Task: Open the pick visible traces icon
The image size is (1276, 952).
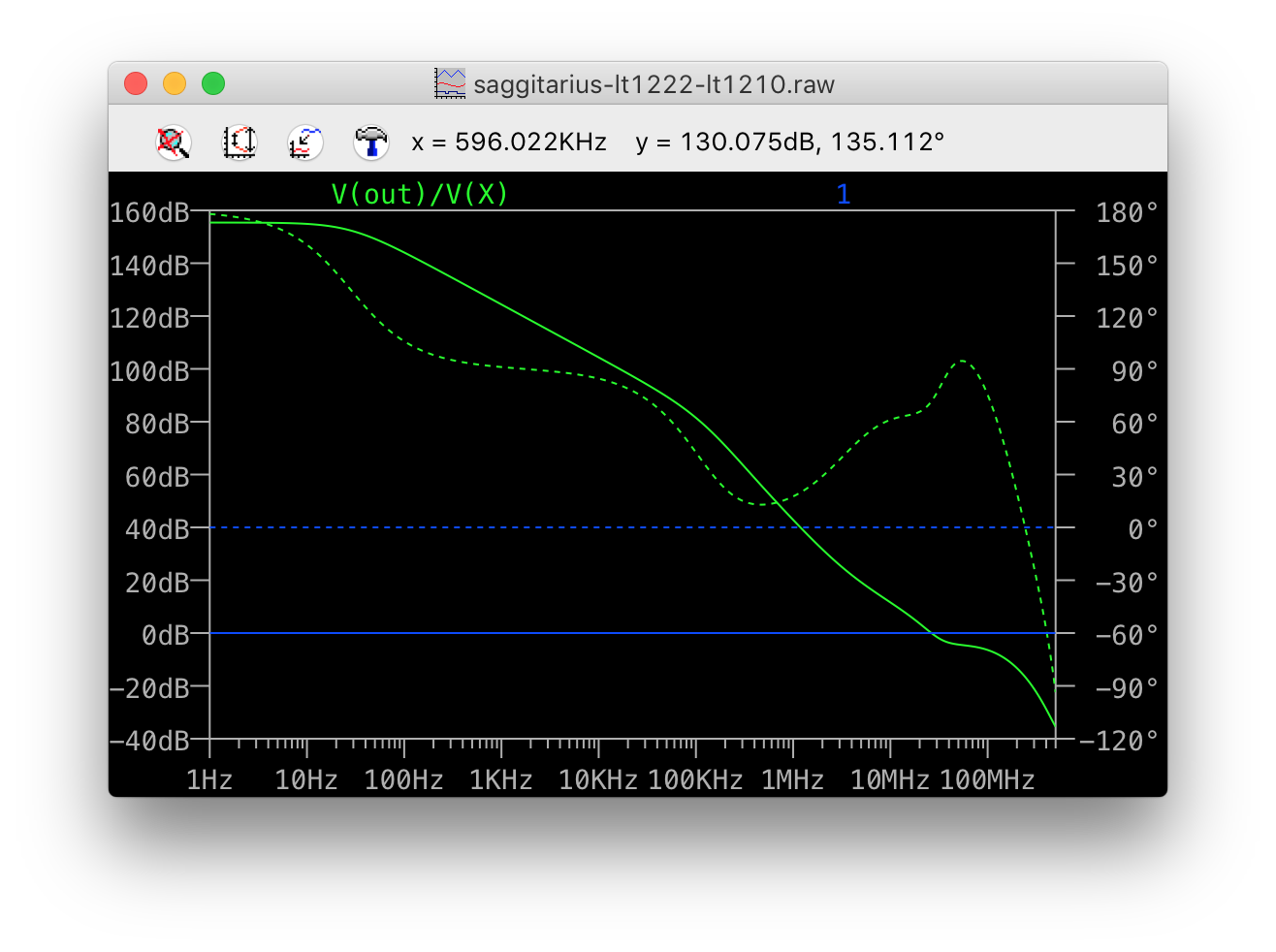Action: point(305,143)
